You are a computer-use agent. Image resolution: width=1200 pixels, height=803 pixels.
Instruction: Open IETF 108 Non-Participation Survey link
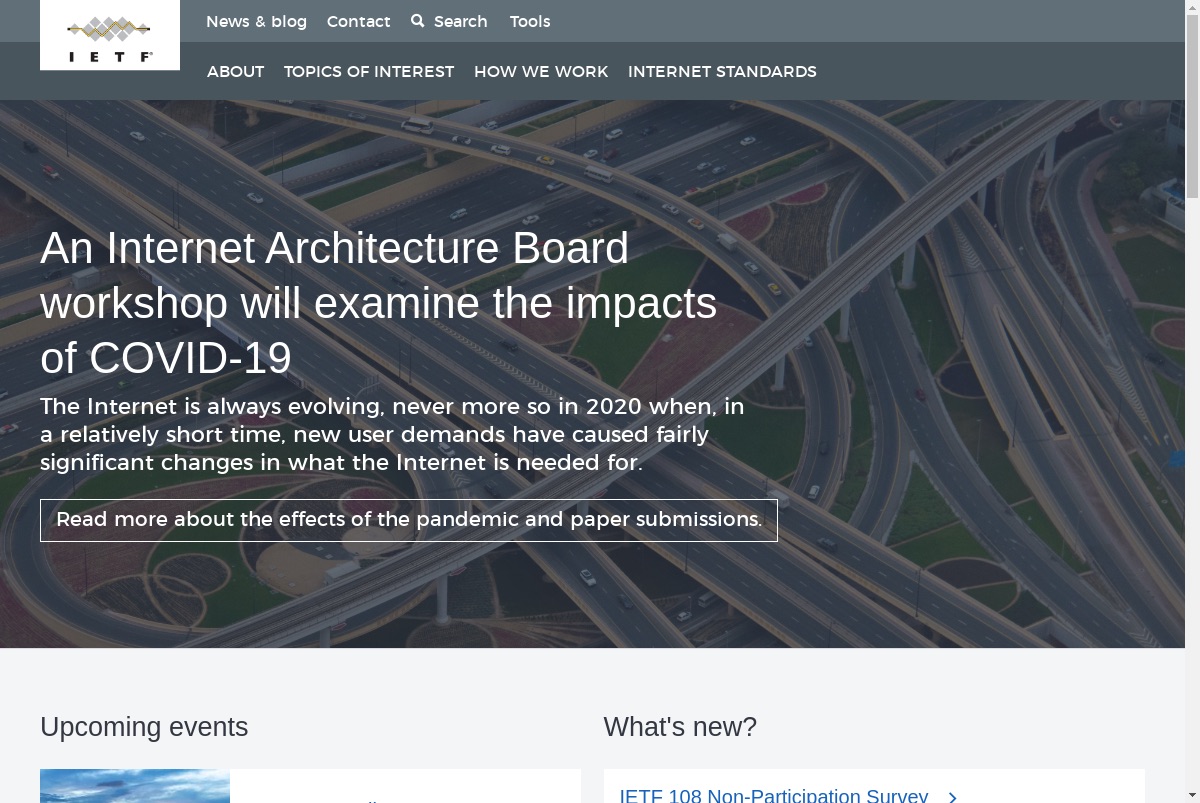tap(774, 796)
